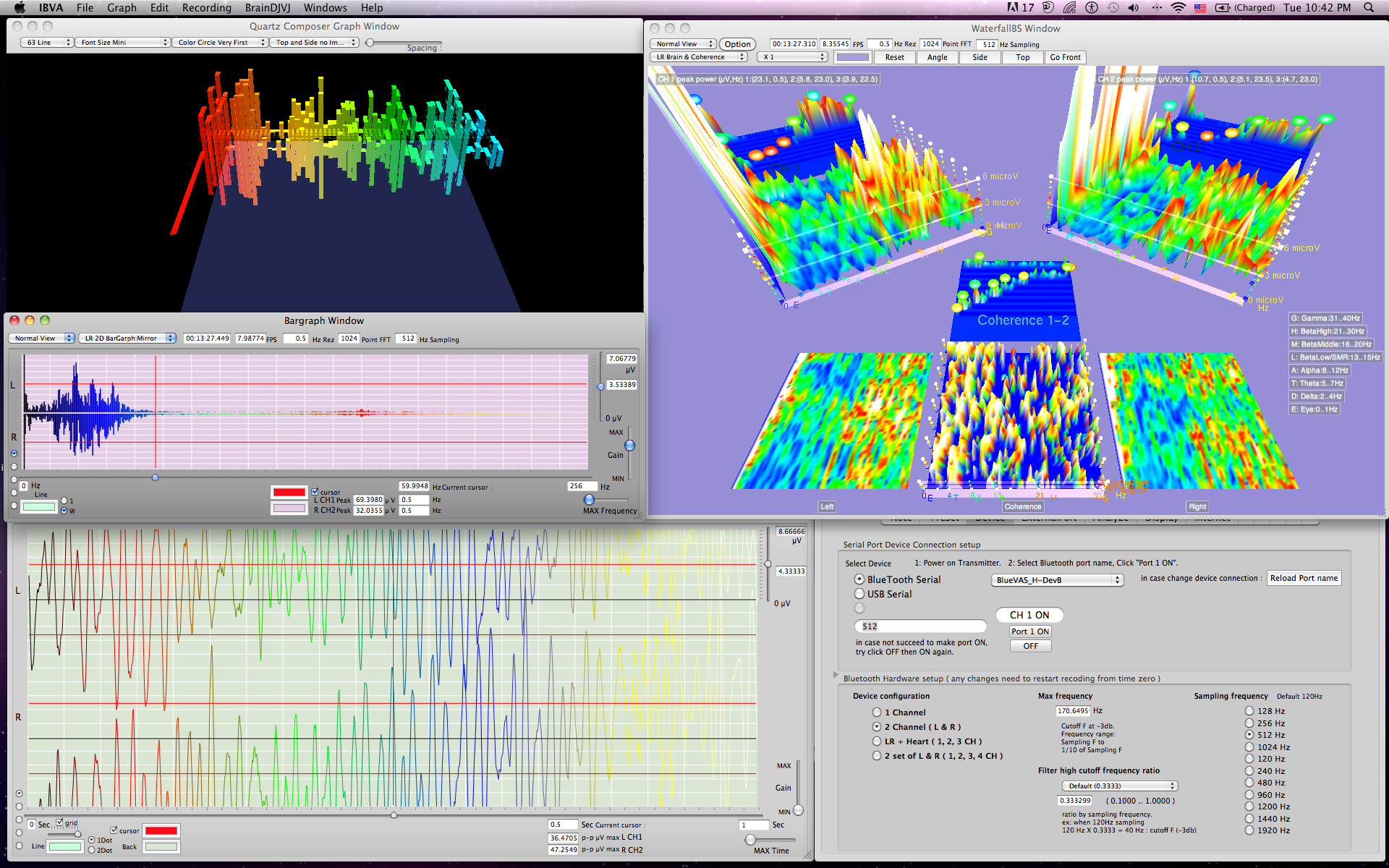1389x868 pixels.
Task: Open the Color Circle Very First dropdown
Action: point(220,43)
